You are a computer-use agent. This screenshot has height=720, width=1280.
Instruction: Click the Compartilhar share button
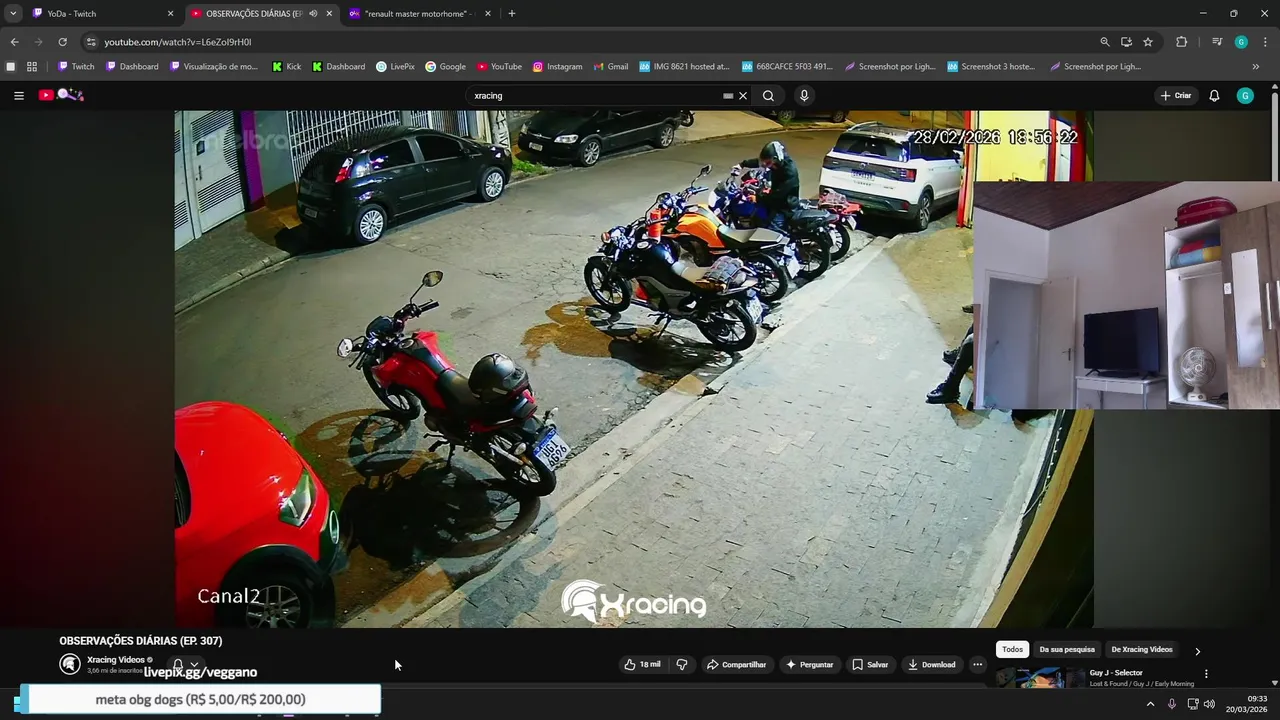pos(736,664)
